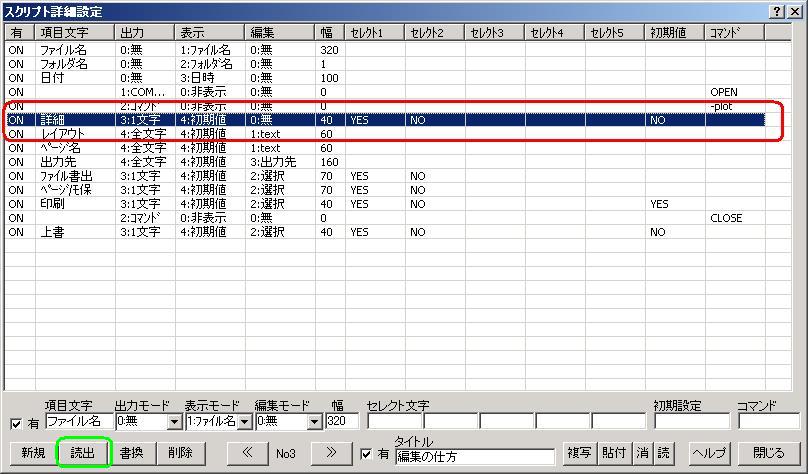Expand the 表示モード combo box

tap(243, 422)
